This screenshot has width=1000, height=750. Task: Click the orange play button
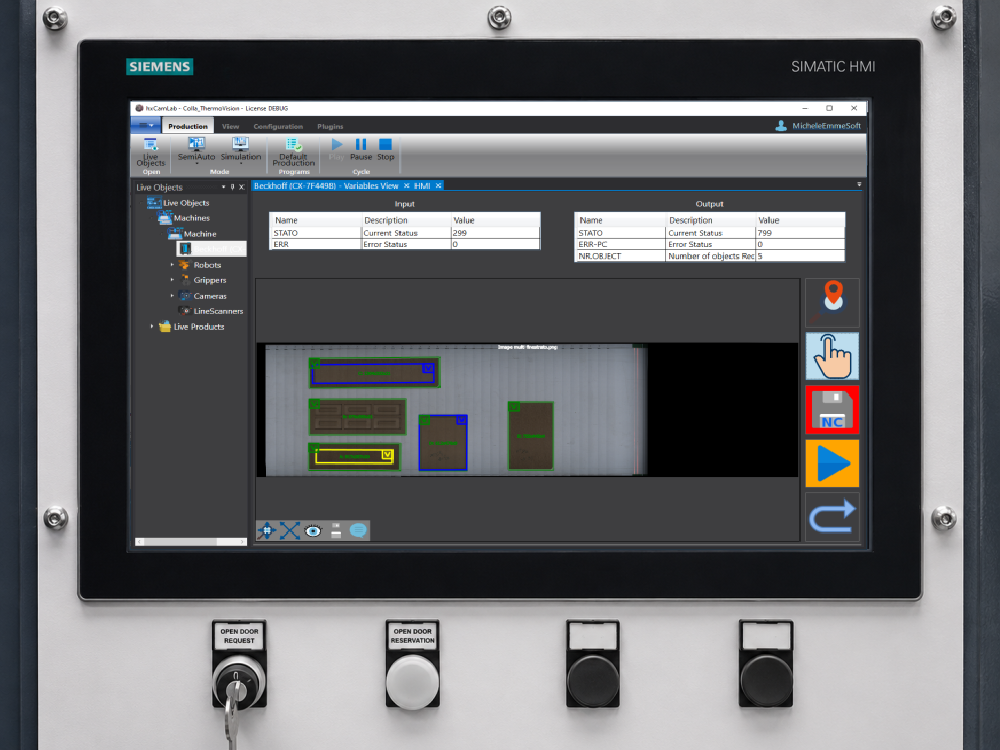click(x=832, y=463)
